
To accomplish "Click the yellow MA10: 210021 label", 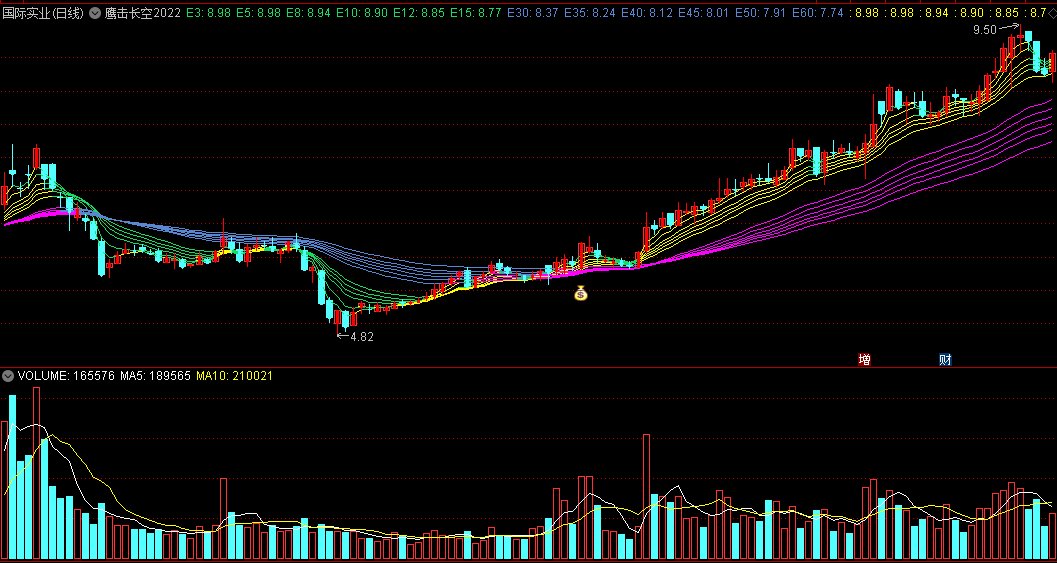I will pos(235,376).
